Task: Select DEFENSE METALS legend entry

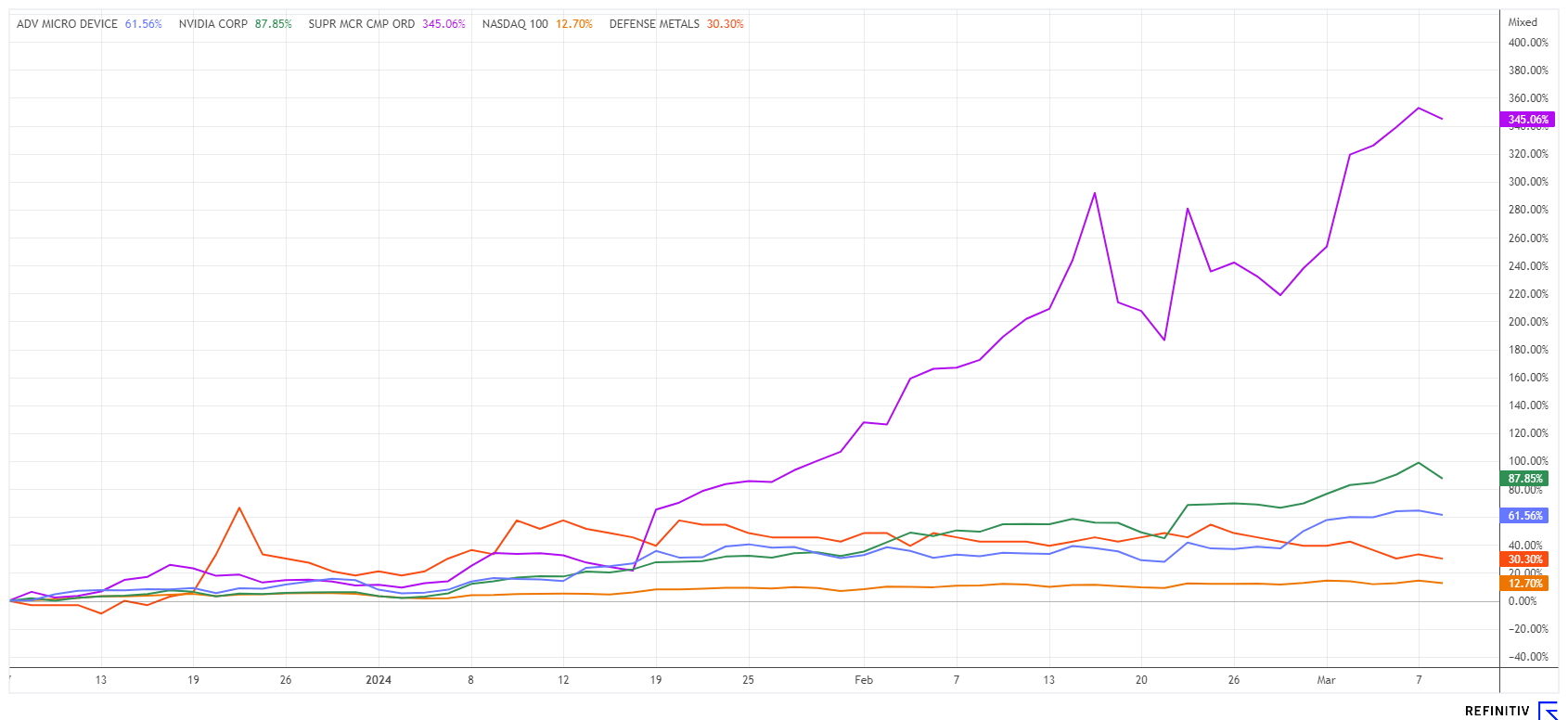Action: (654, 24)
